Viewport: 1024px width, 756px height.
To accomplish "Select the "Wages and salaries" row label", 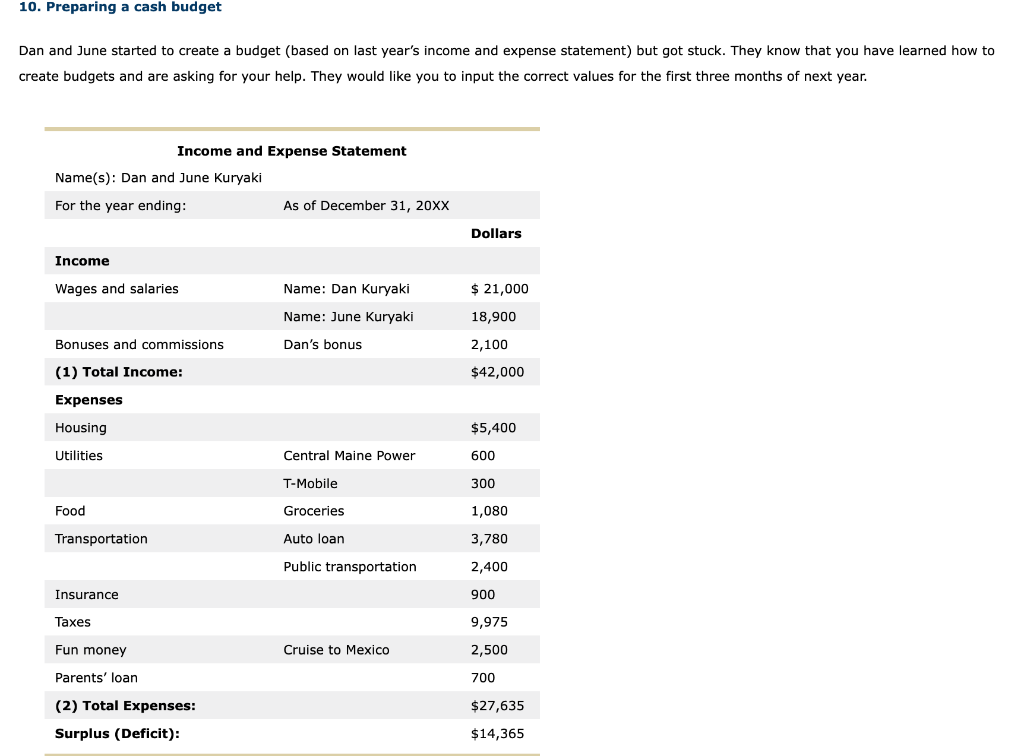I will 116,288.
